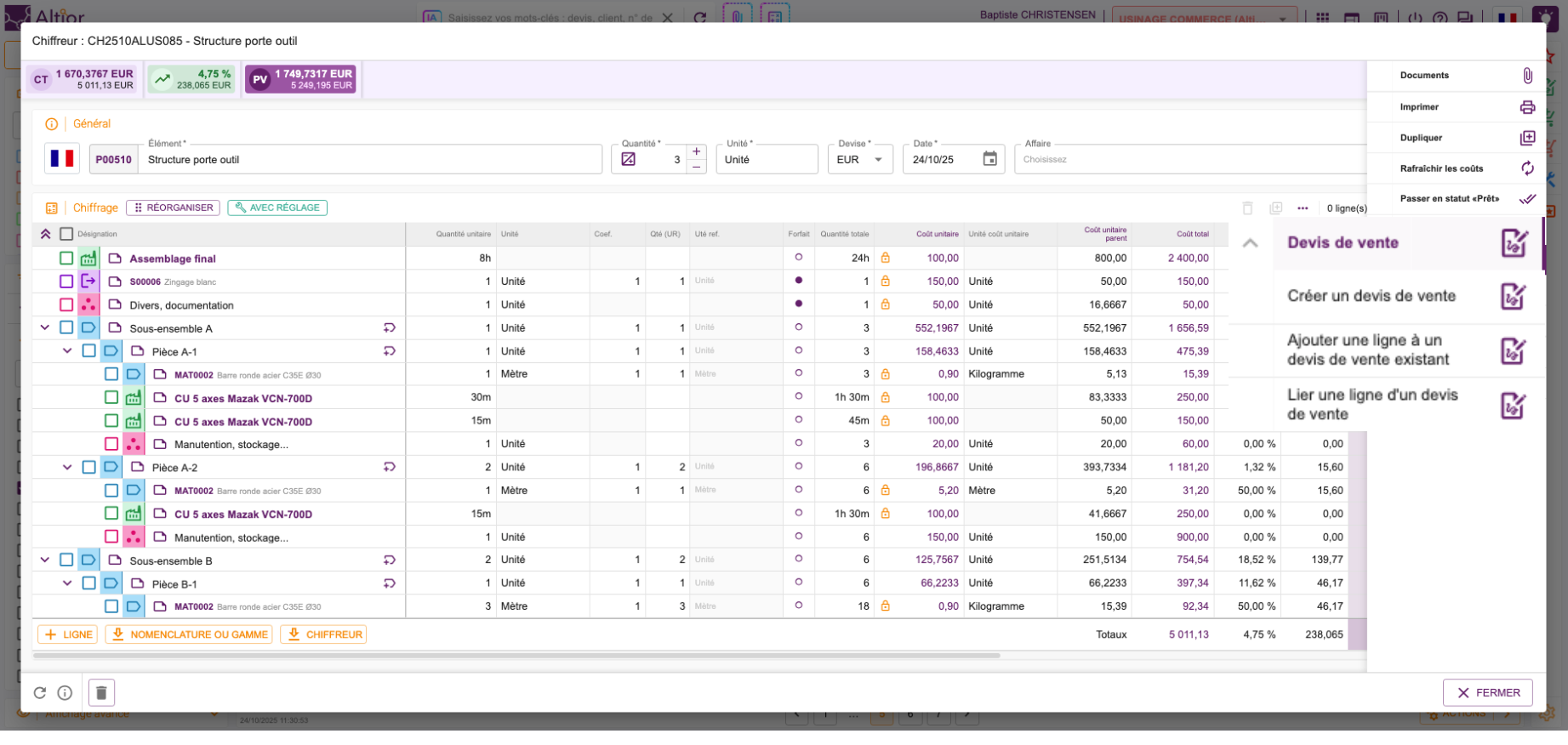
Task: Click the info icon beside the bottom refresh button
Action: click(x=65, y=693)
